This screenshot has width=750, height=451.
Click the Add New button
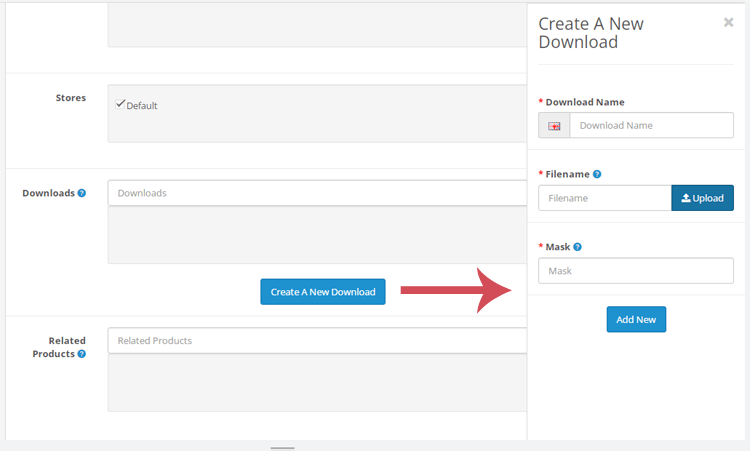click(x=636, y=319)
